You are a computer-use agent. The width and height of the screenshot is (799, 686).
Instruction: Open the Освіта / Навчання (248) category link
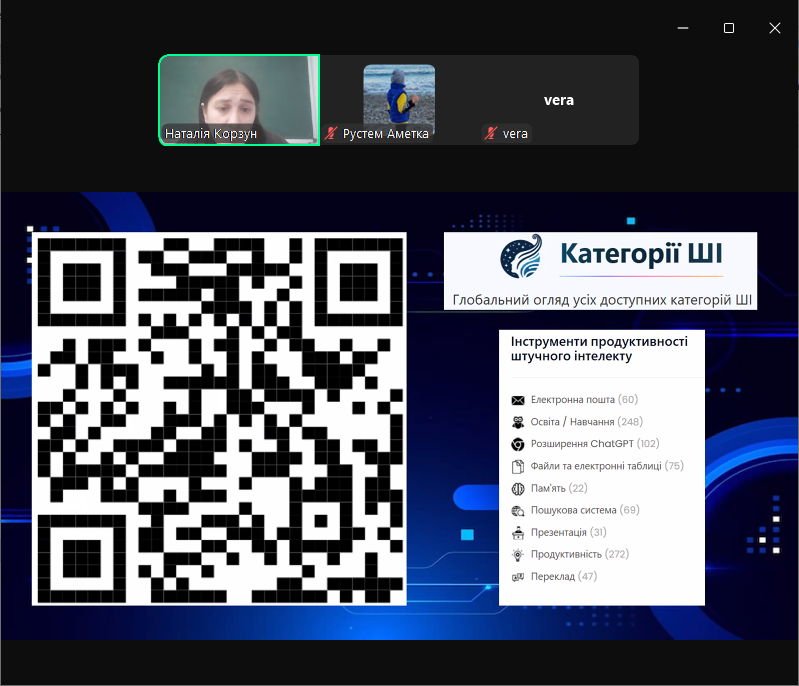(586, 422)
